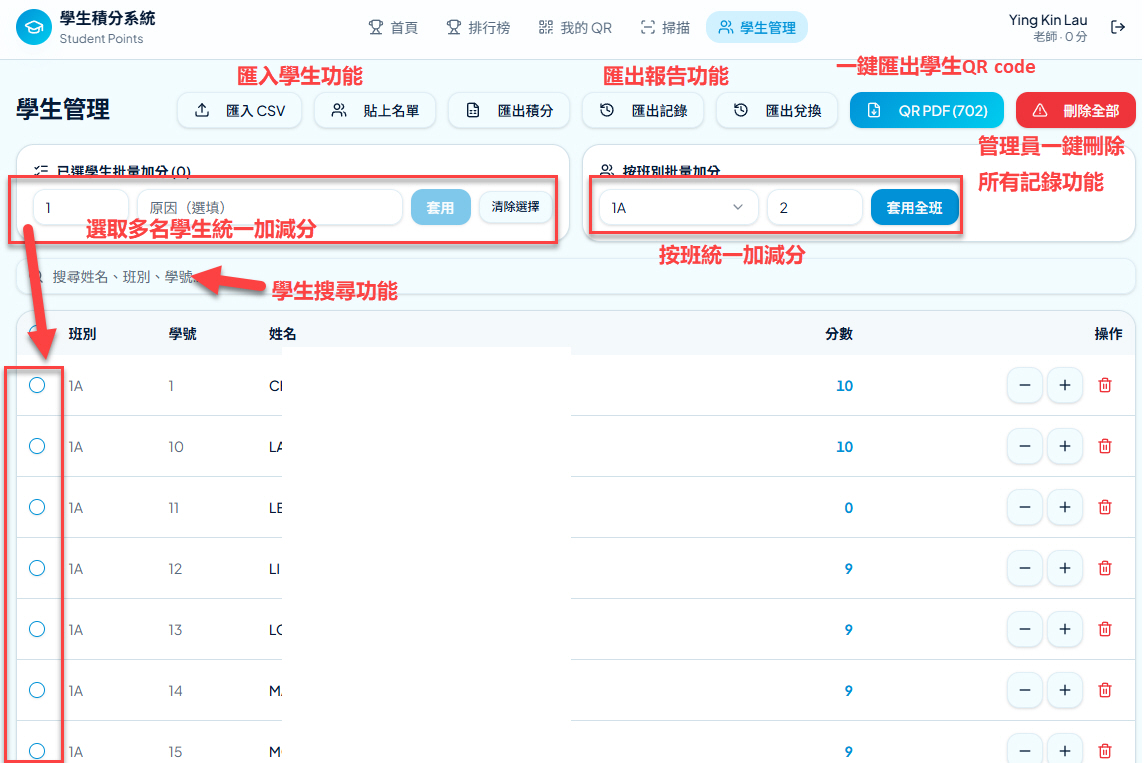1144x763 pixels.
Task: Open the 1A class dropdown
Action: click(x=678, y=208)
